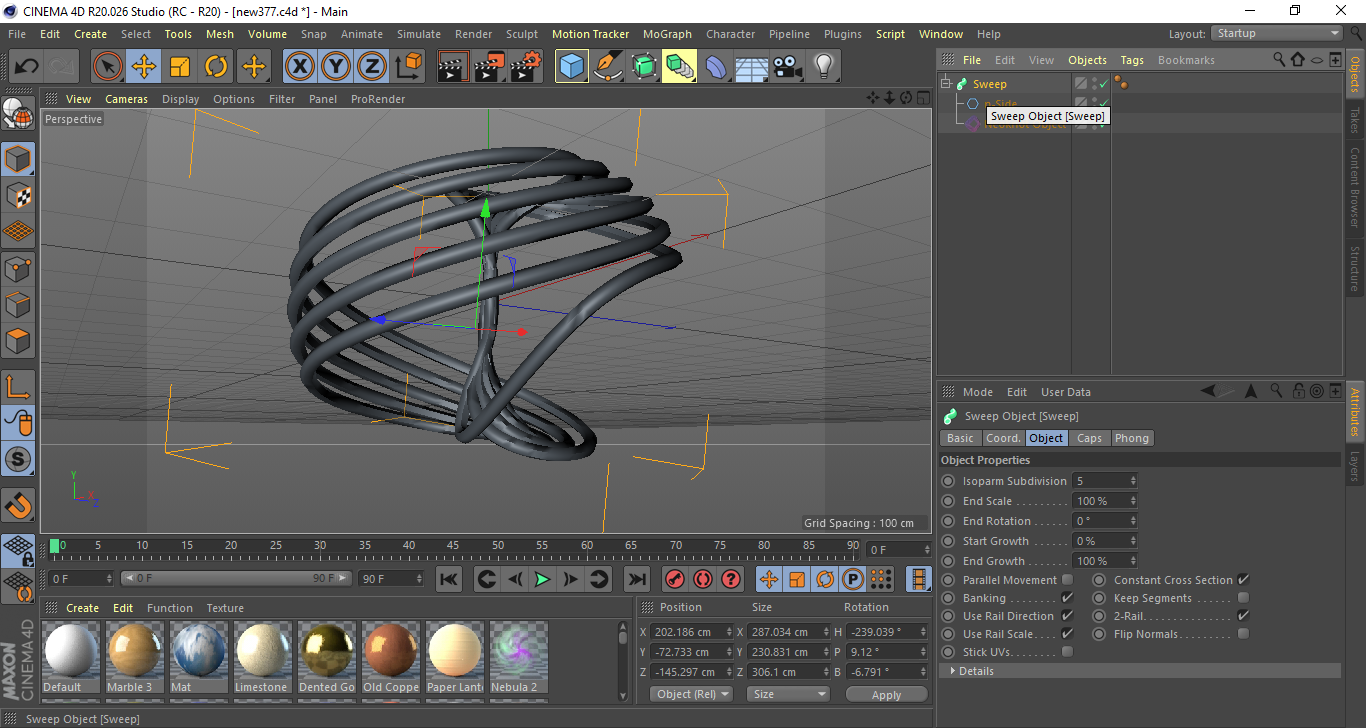Open Object (Rel) coordinate dropdown

(x=691, y=694)
